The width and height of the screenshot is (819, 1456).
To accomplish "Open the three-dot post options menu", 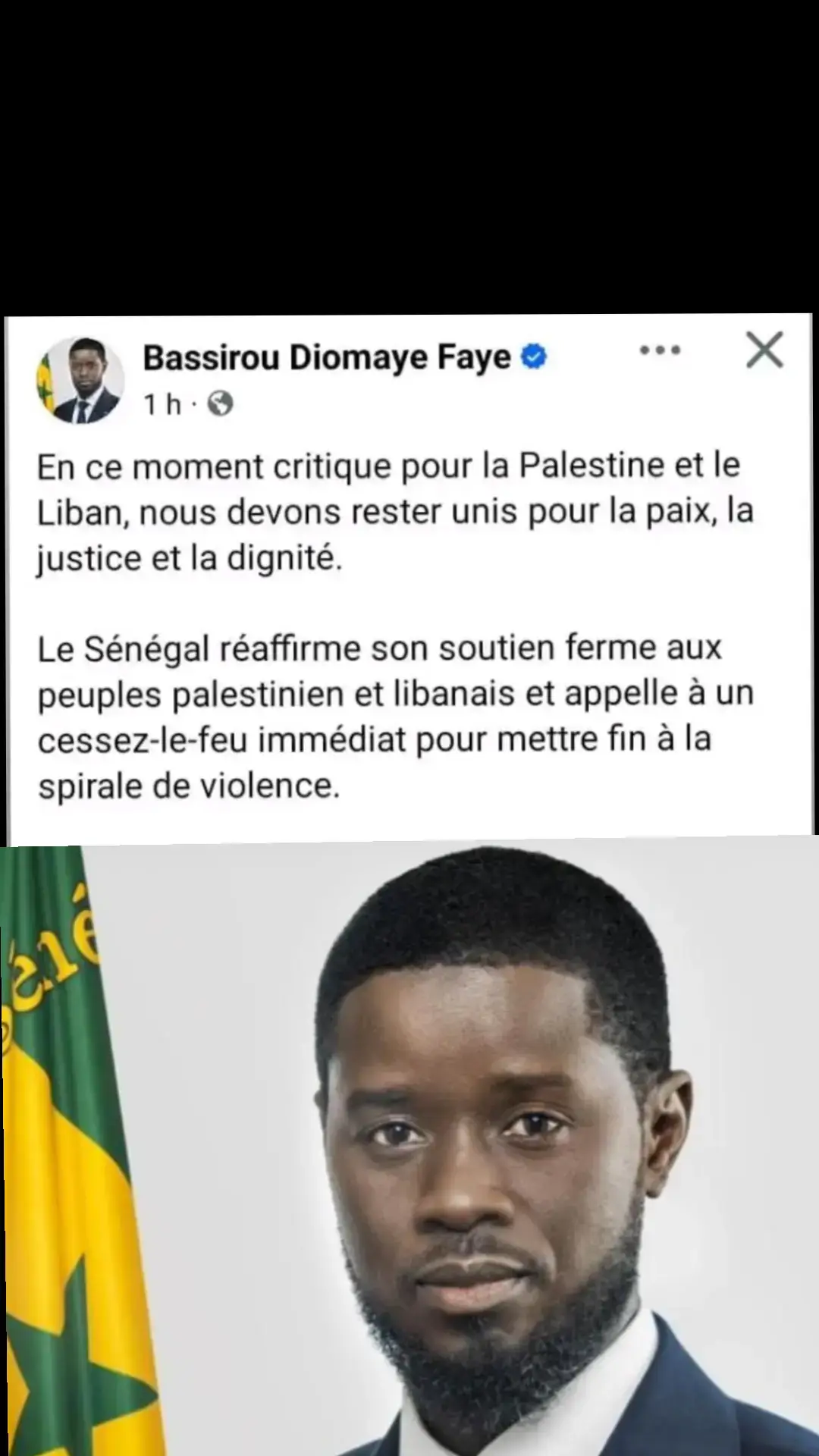I will click(660, 350).
